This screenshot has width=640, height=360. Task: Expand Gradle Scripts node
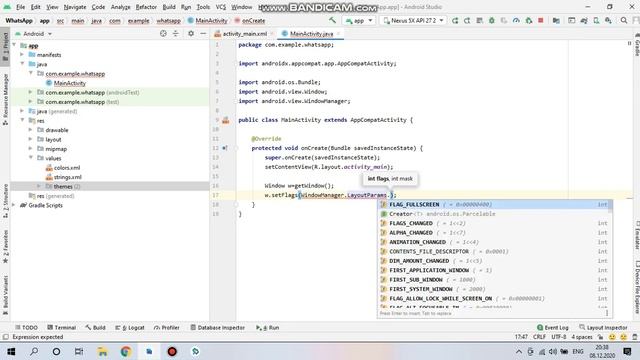[x=14, y=205]
